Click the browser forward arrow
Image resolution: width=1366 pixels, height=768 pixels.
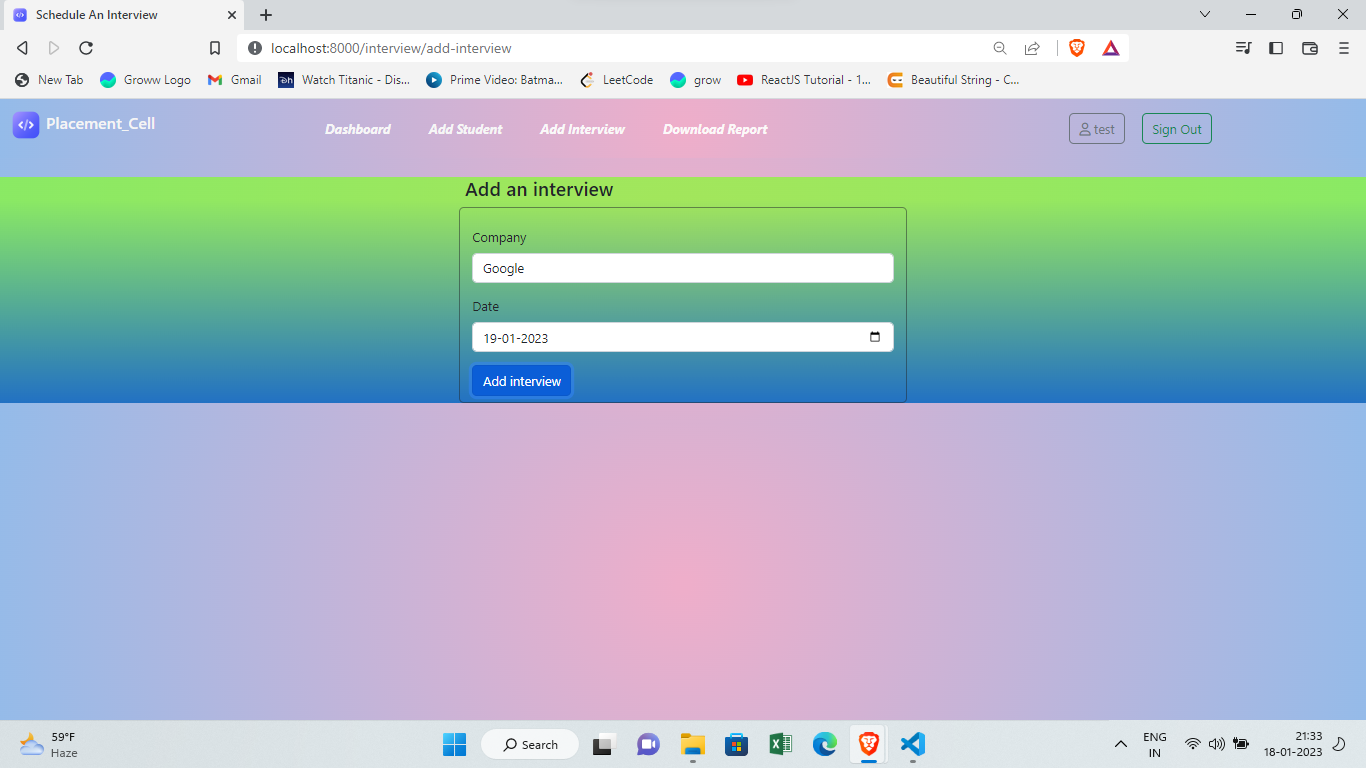(54, 48)
